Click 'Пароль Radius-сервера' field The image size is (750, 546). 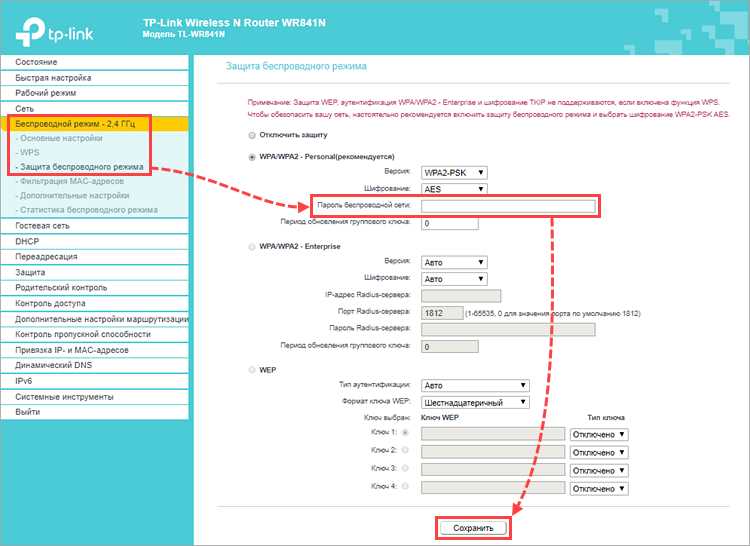point(508,329)
